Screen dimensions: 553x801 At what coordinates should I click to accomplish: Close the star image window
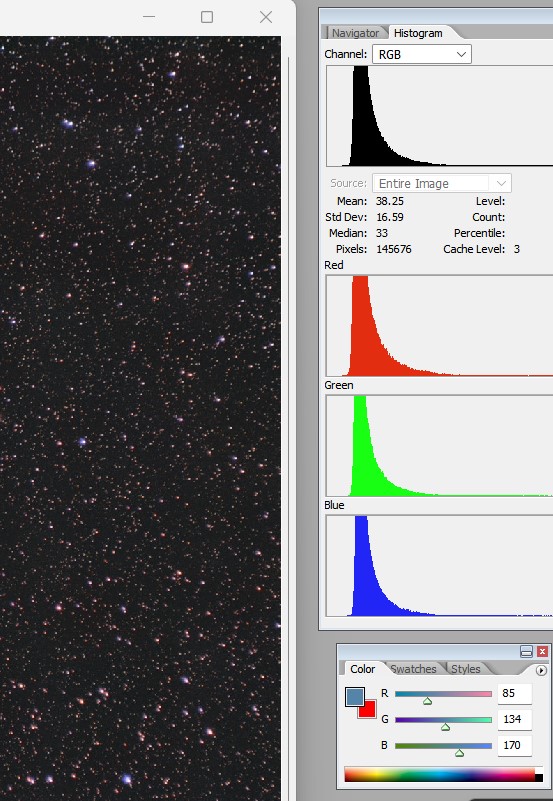coord(266,17)
